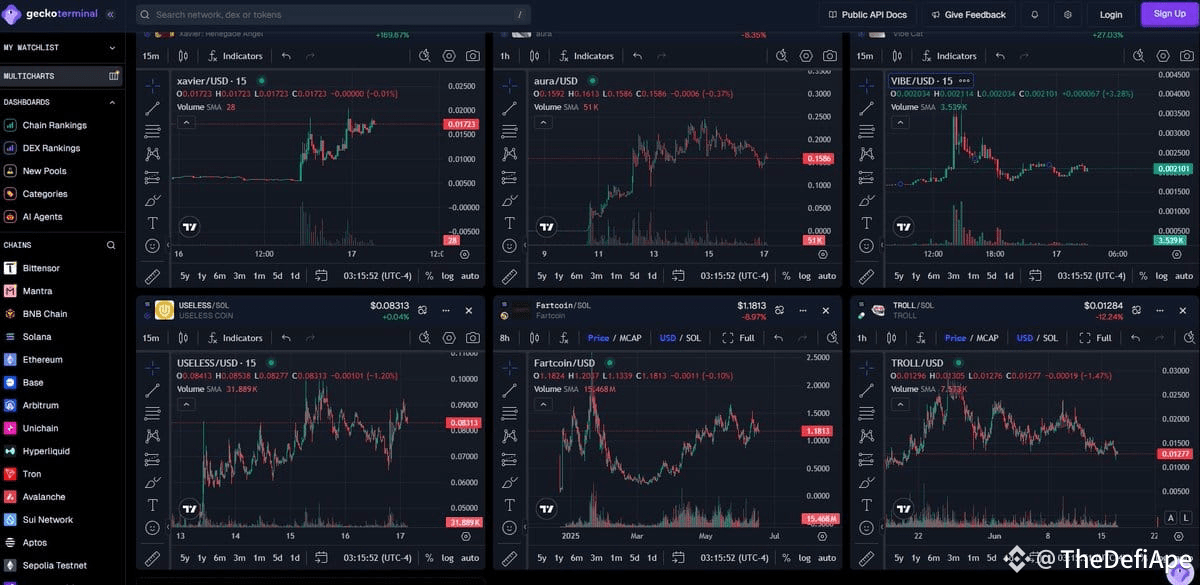The height and width of the screenshot is (585, 1200).
Task: Collapse the indicator legend in aura chart
Action: tap(543, 122)
